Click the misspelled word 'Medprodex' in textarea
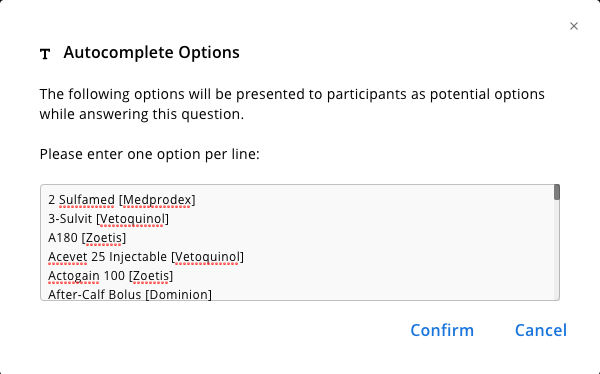The image size is (600, 374). pos(157,200)
